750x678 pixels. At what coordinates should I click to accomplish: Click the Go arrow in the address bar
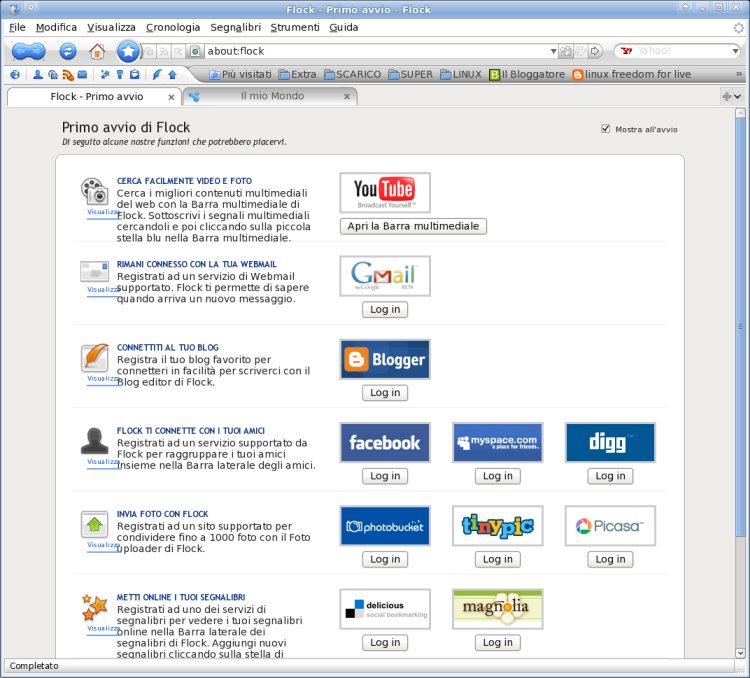[595, 51]
